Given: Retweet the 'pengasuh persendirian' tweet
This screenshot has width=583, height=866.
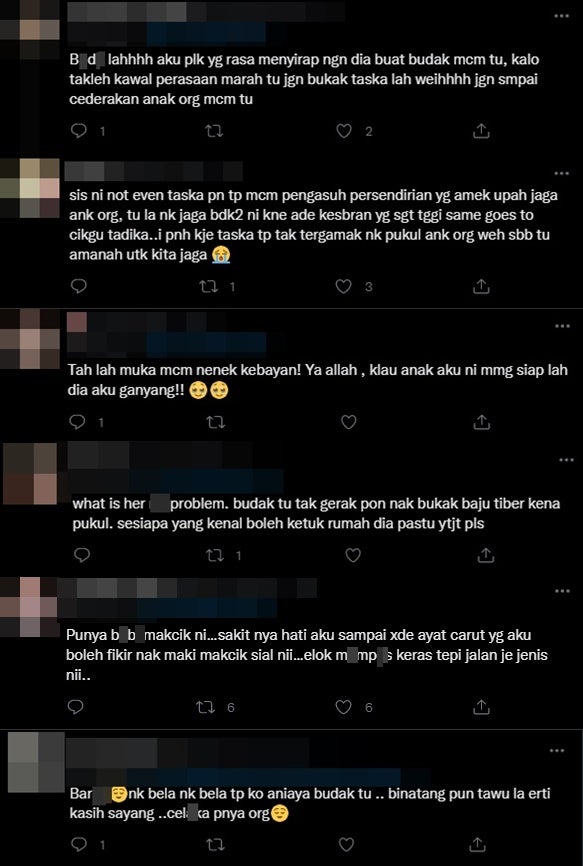Looking at the screenshot, I should pos(209,286).
